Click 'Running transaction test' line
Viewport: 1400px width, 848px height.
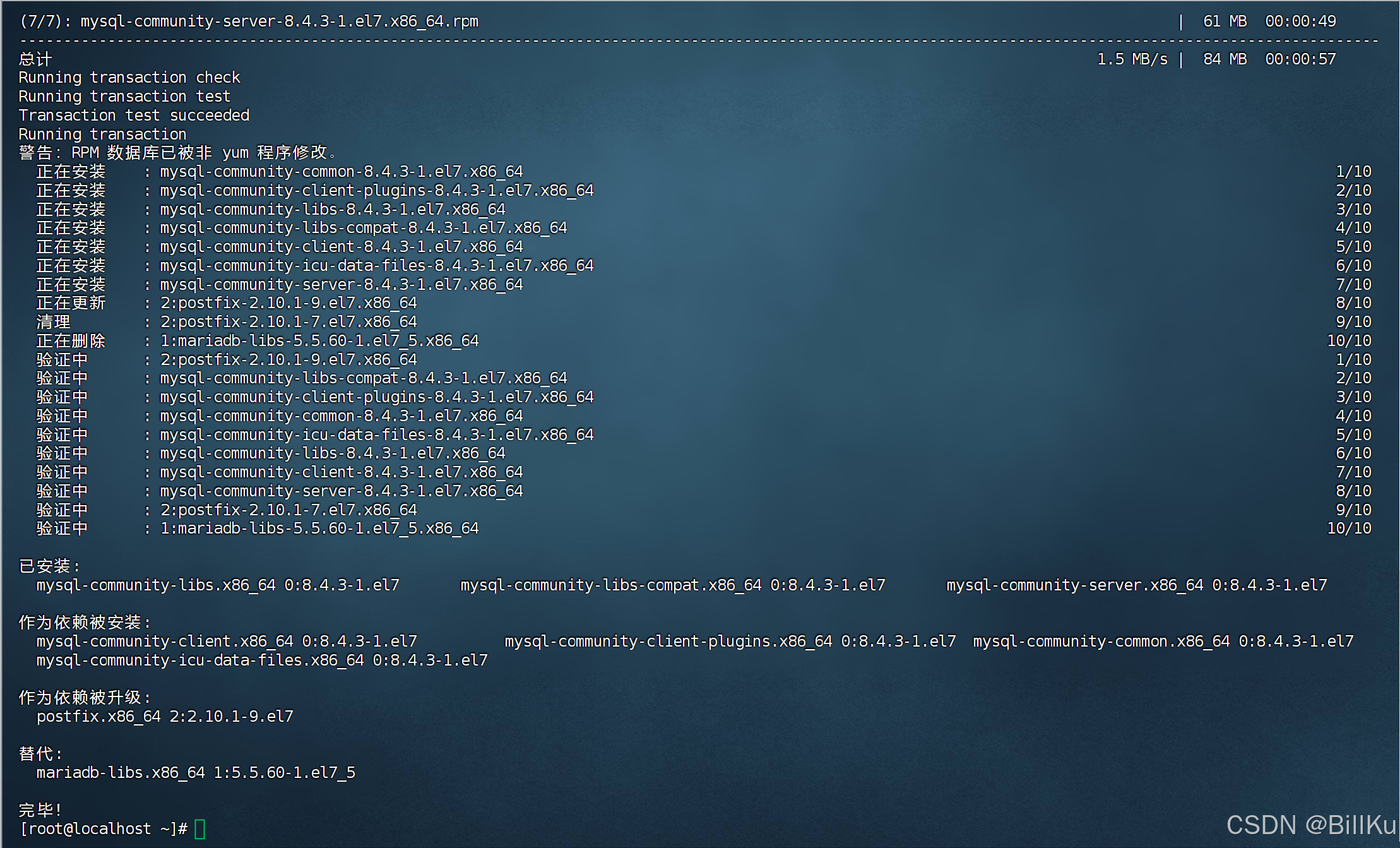(x=124, y=97)
